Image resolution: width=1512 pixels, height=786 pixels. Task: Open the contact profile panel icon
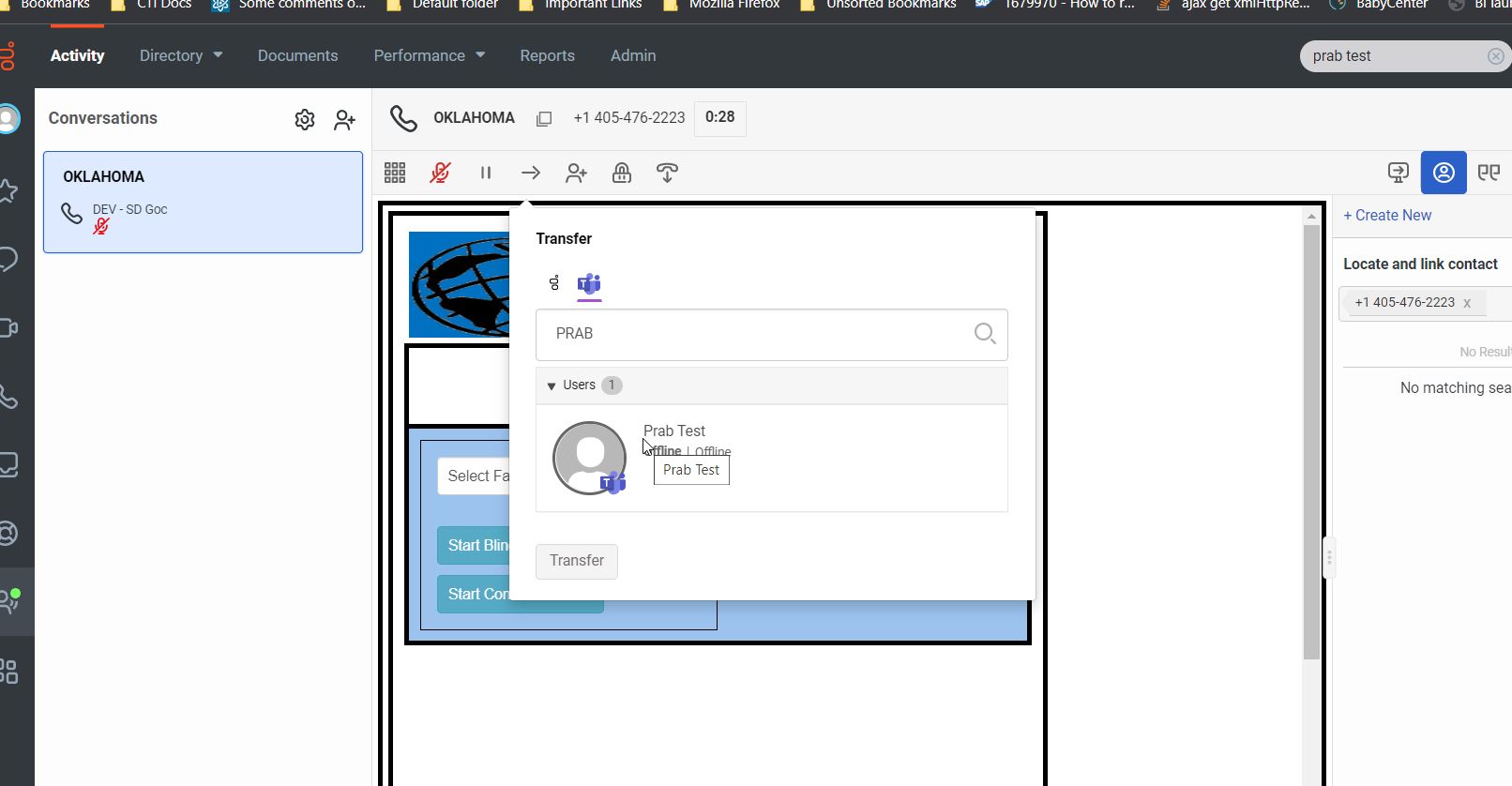(x=1444, y=173)
